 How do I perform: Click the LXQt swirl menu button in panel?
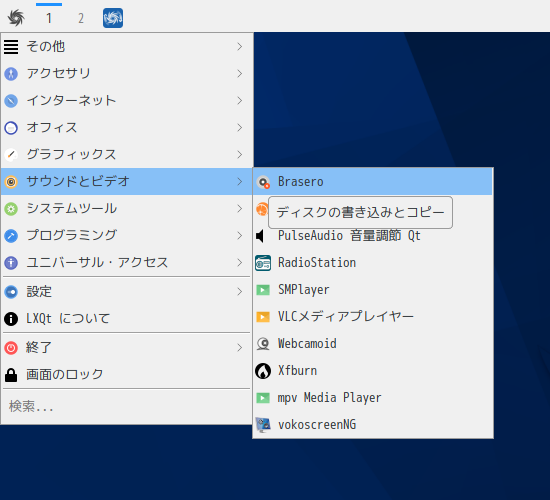tap(16, 18)
